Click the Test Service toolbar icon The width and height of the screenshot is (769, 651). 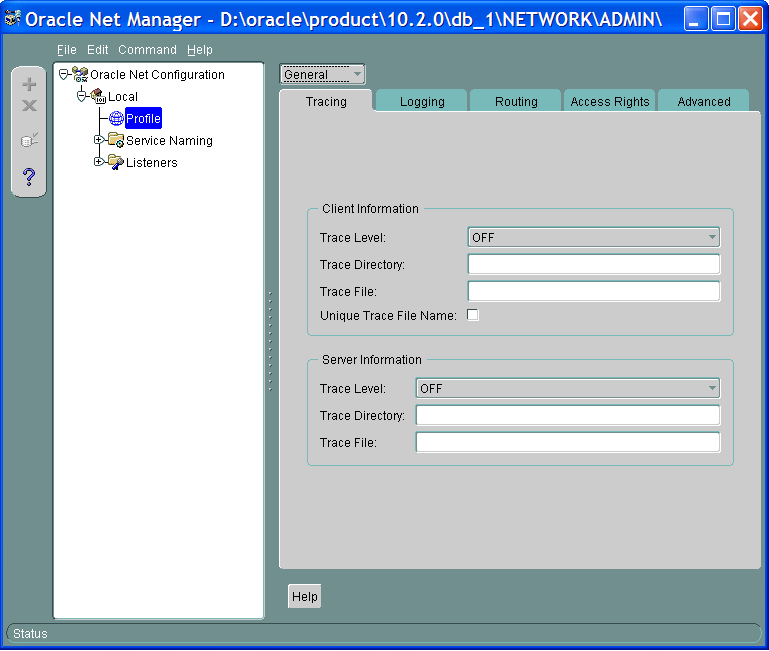29,140
